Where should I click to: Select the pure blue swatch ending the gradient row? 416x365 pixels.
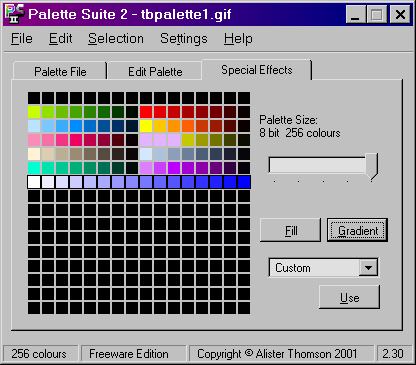(x=244, y=182)
